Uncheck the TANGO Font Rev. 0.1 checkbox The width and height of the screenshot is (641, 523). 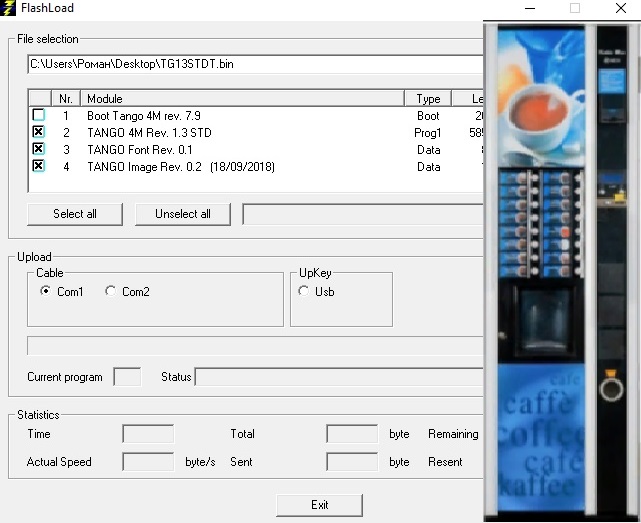(x=38, y=149)
